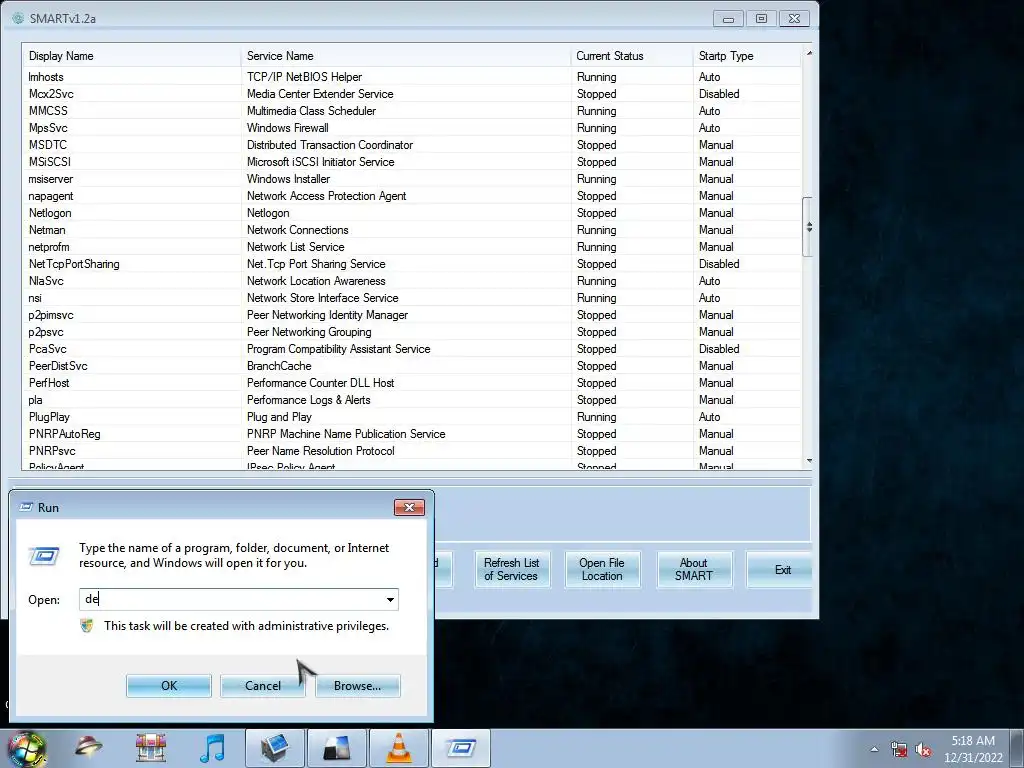
Task: Click Open File Location button
Action: [602, 569]
